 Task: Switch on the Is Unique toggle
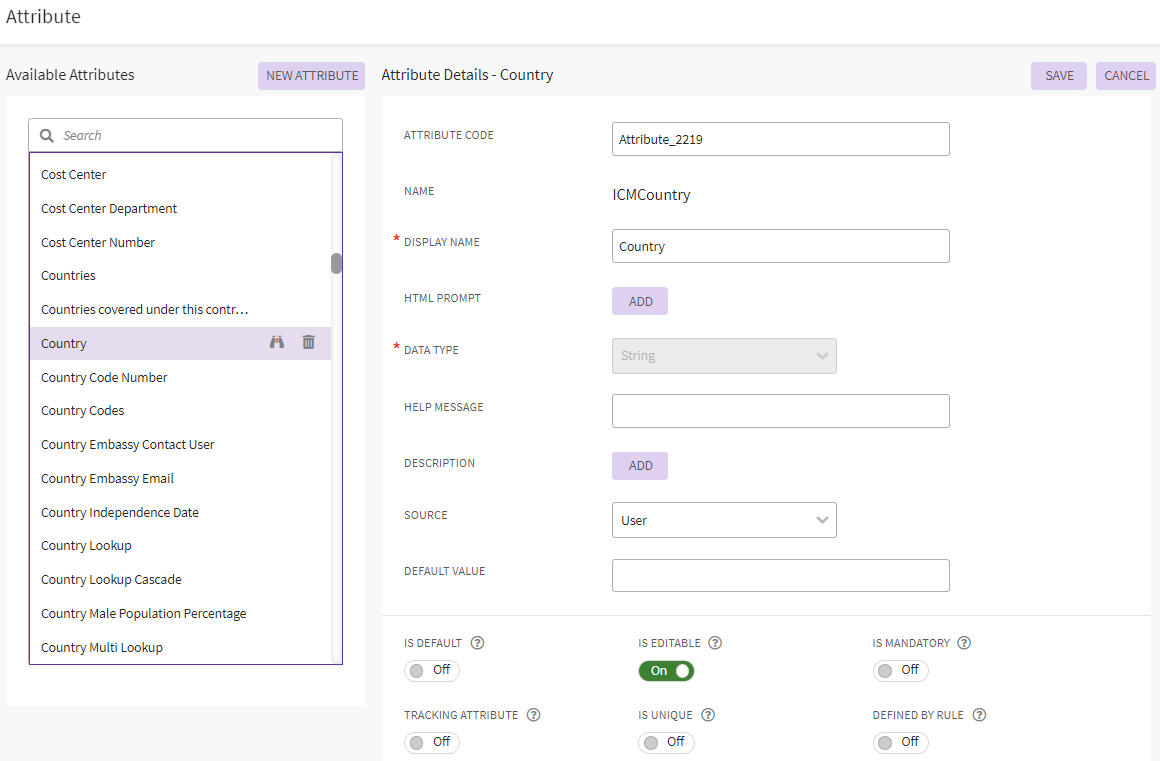666,742
